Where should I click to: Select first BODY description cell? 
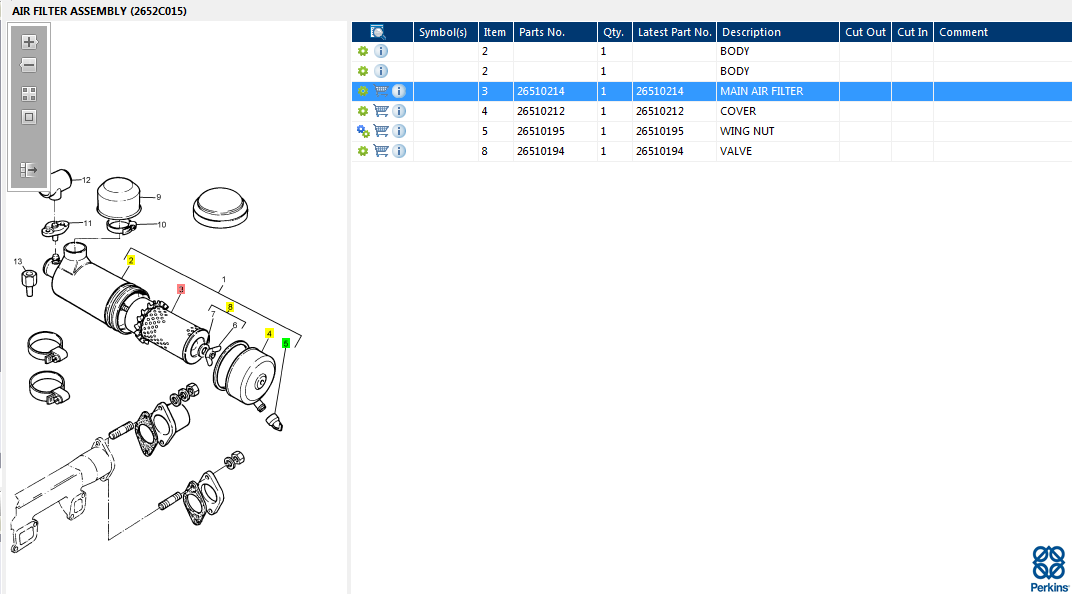pyautogui.click(x=778, y=51)
